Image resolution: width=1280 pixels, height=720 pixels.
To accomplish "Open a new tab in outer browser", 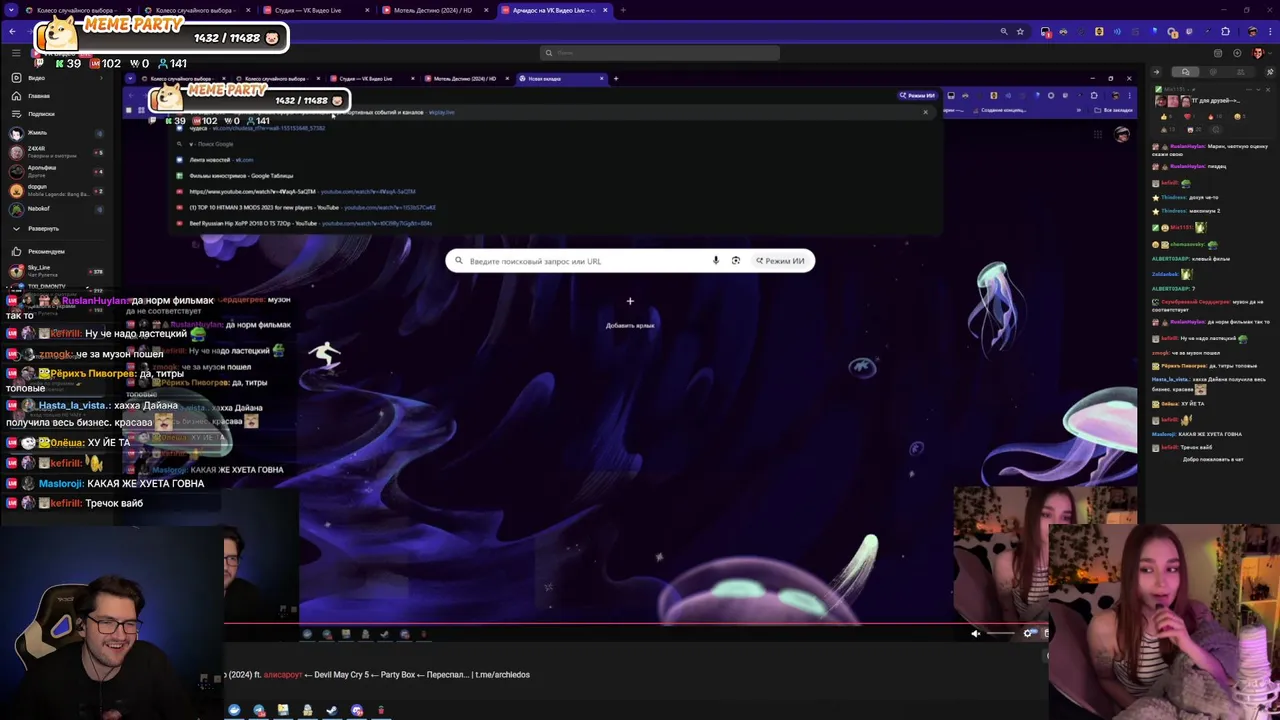I will [623, 10].
